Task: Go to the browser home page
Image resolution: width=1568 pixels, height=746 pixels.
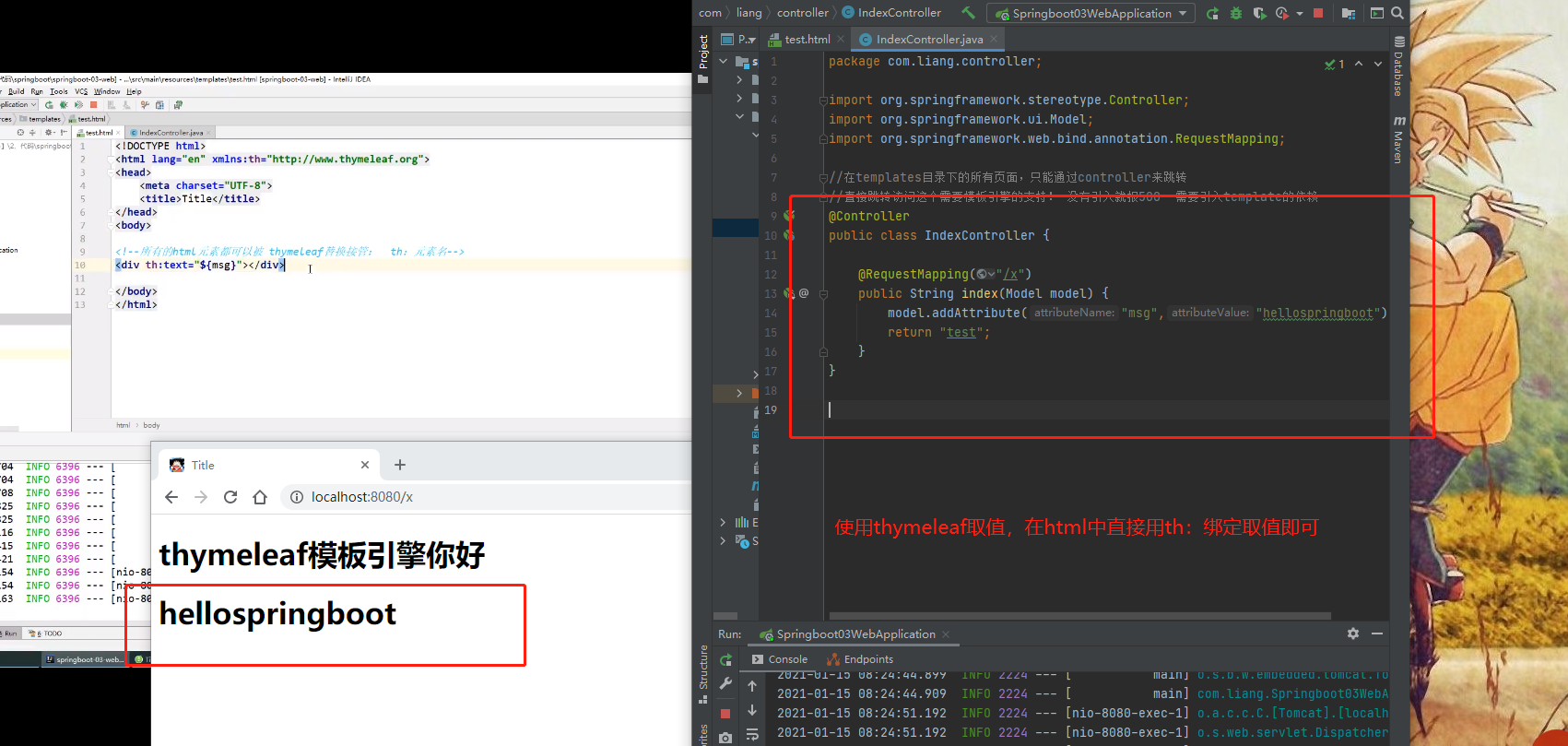Action: (260, 497)
